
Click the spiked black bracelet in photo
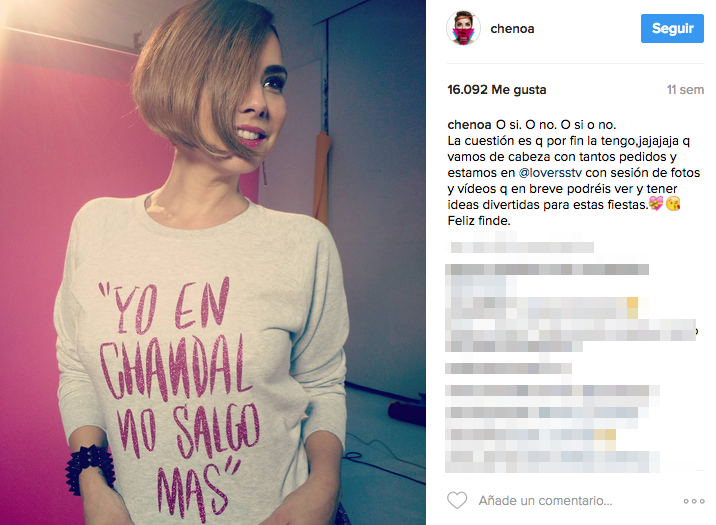(90, 469)
